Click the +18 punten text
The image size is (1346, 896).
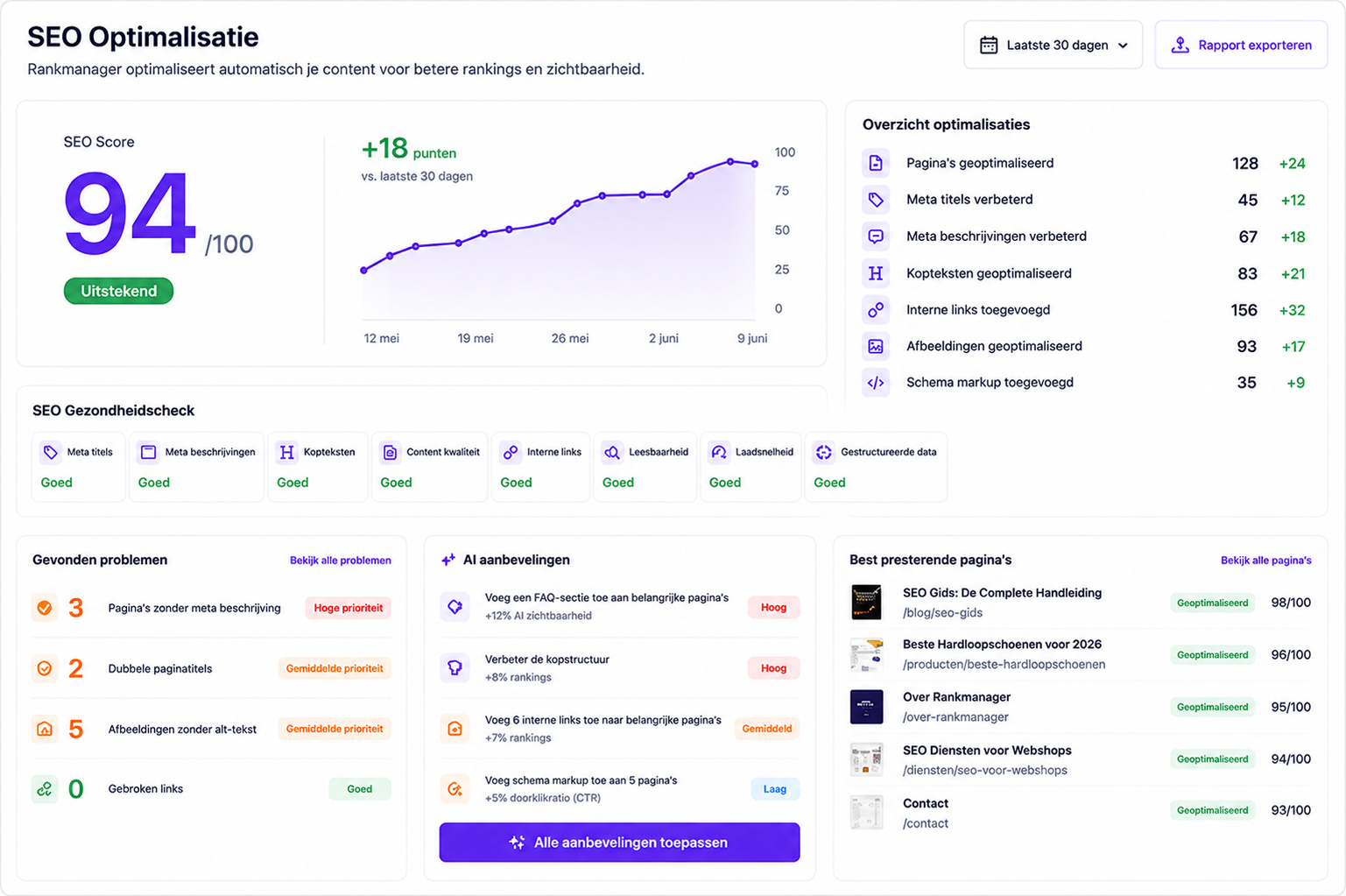click(x=409, y=149)
